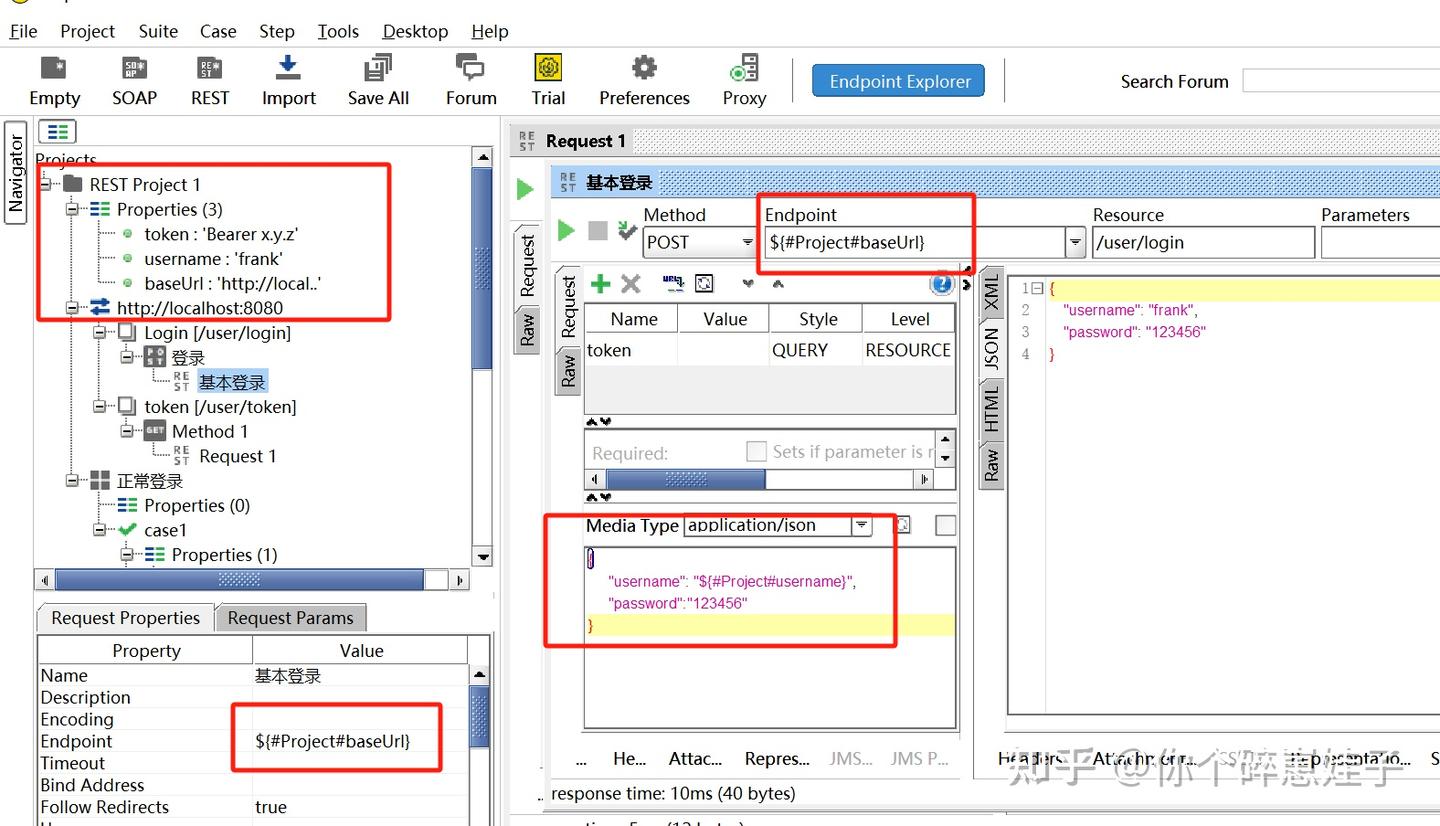The image size is (1440, 826).
Task: Remove the parameter with the grey X icon
Action: (x=630, y=284)
